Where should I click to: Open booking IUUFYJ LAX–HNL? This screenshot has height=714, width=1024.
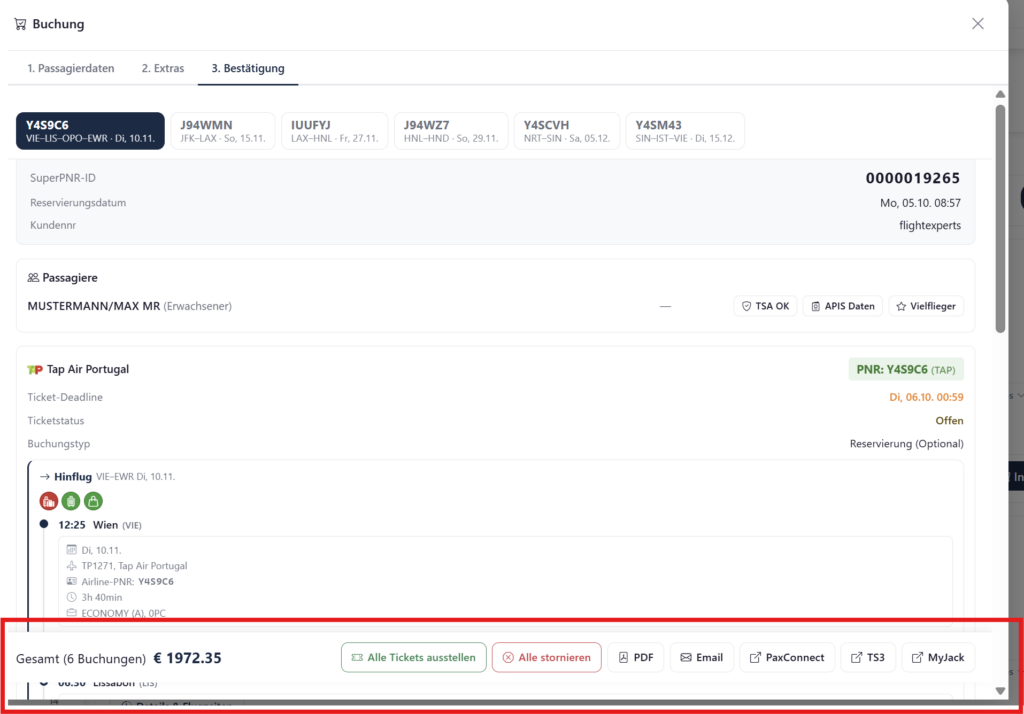coord(334,131)
